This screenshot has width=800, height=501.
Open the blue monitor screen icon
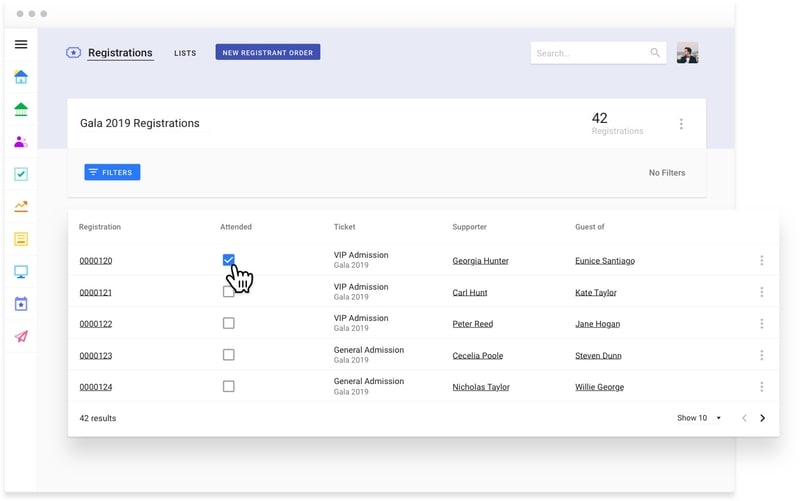click(21, 271)
